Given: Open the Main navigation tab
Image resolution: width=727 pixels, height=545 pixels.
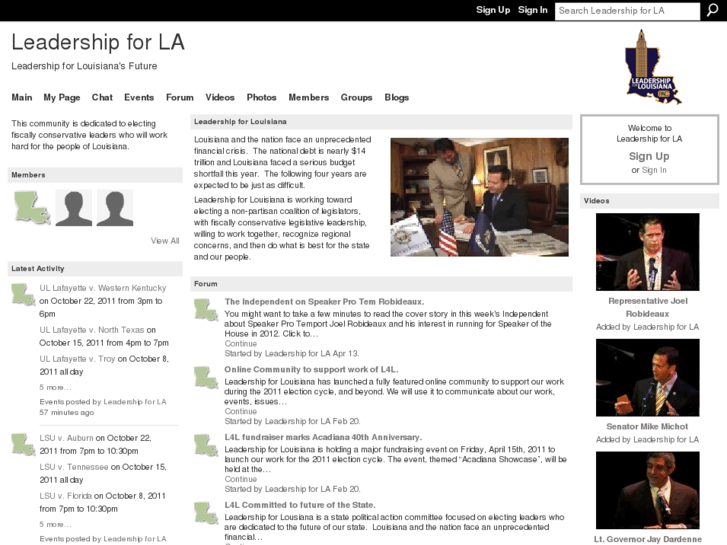Looking at the screenshot, I should [x=22, y=97].
